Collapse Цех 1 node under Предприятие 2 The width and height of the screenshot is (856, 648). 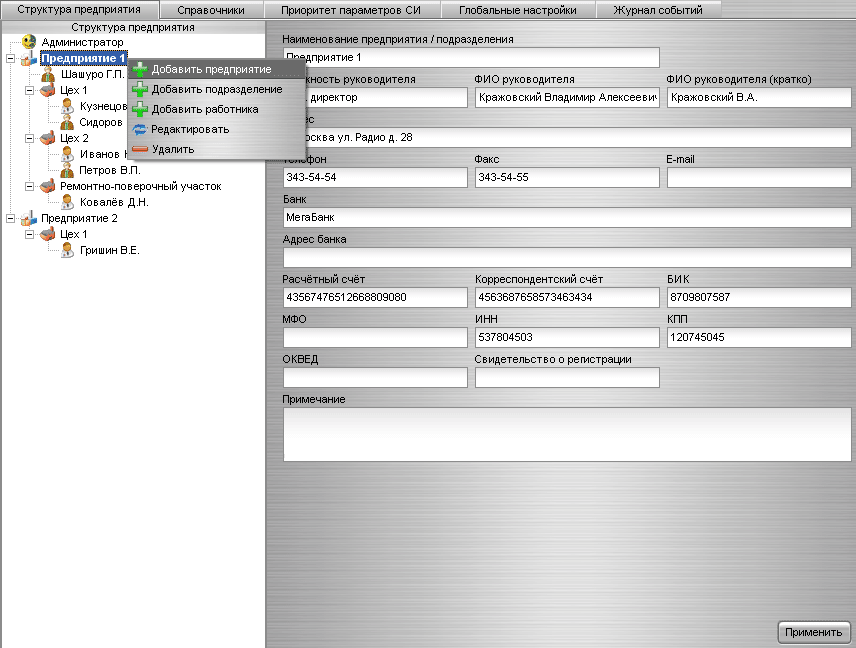click(x=29, y=234)
